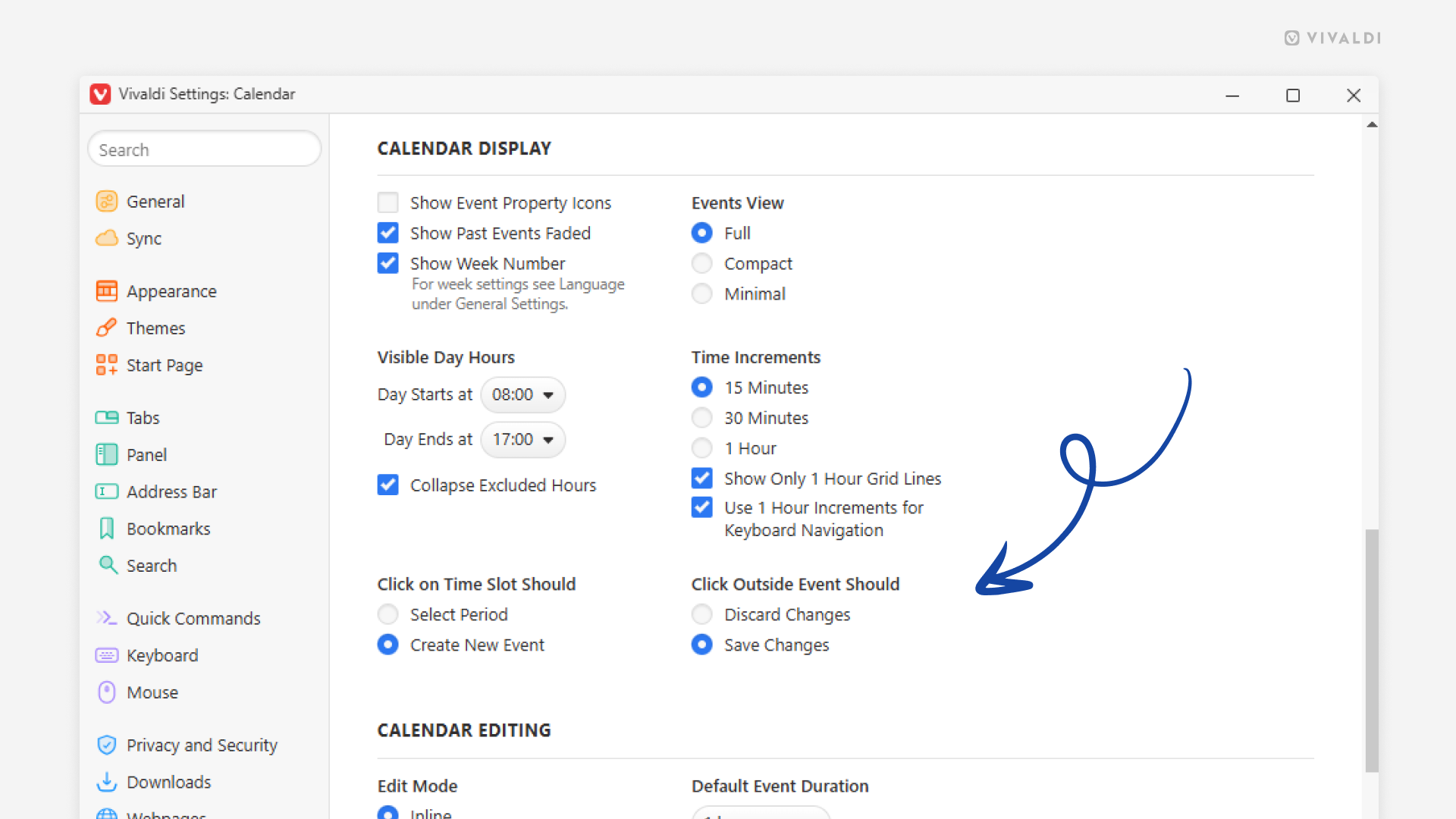This screenshot has width=1456, height=819.
Task: Toggle Show Only 1 Hour Grid Lines
Action: pos(702,479)
